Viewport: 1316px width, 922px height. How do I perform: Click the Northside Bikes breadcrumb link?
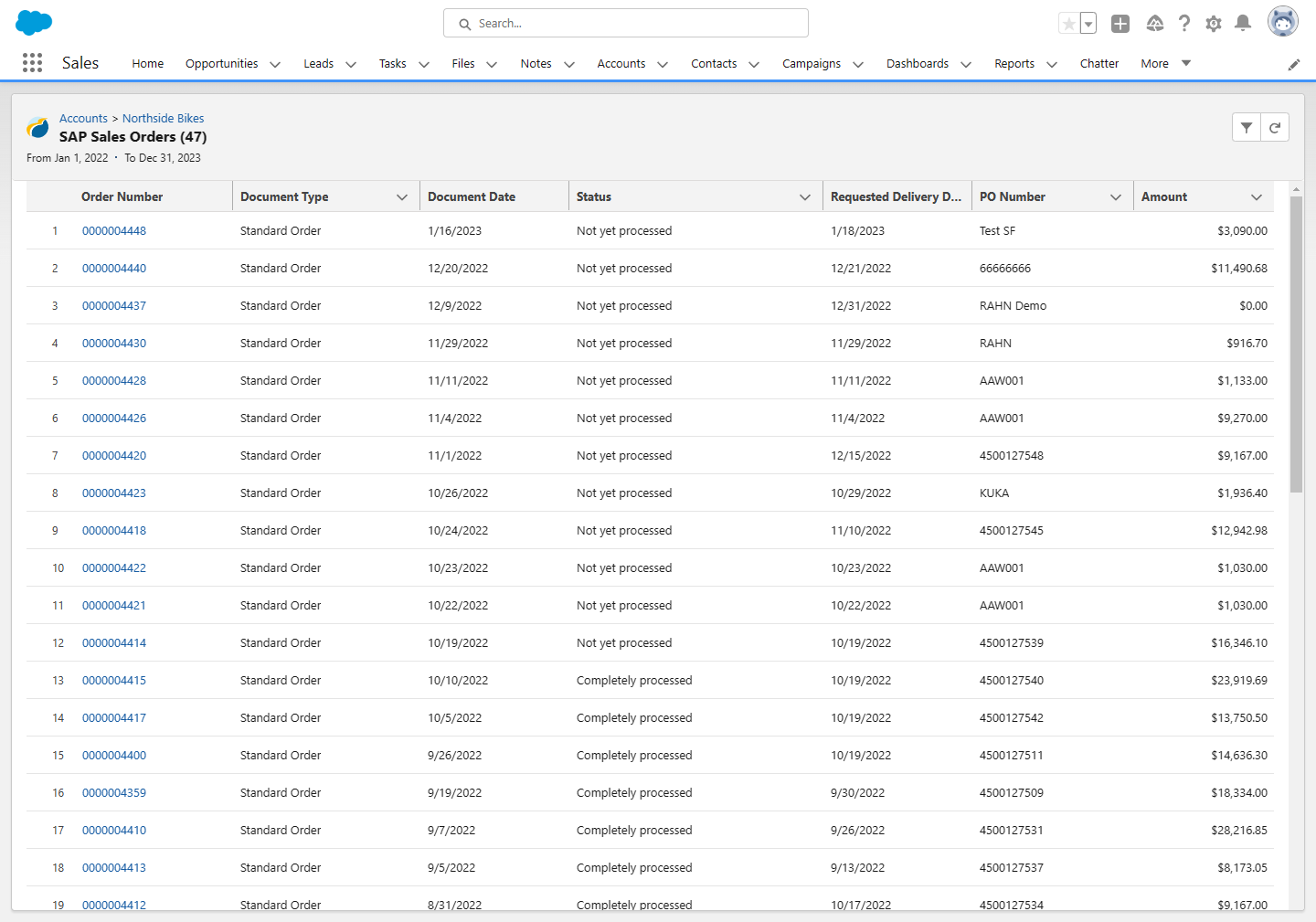(x=164, y=118)
